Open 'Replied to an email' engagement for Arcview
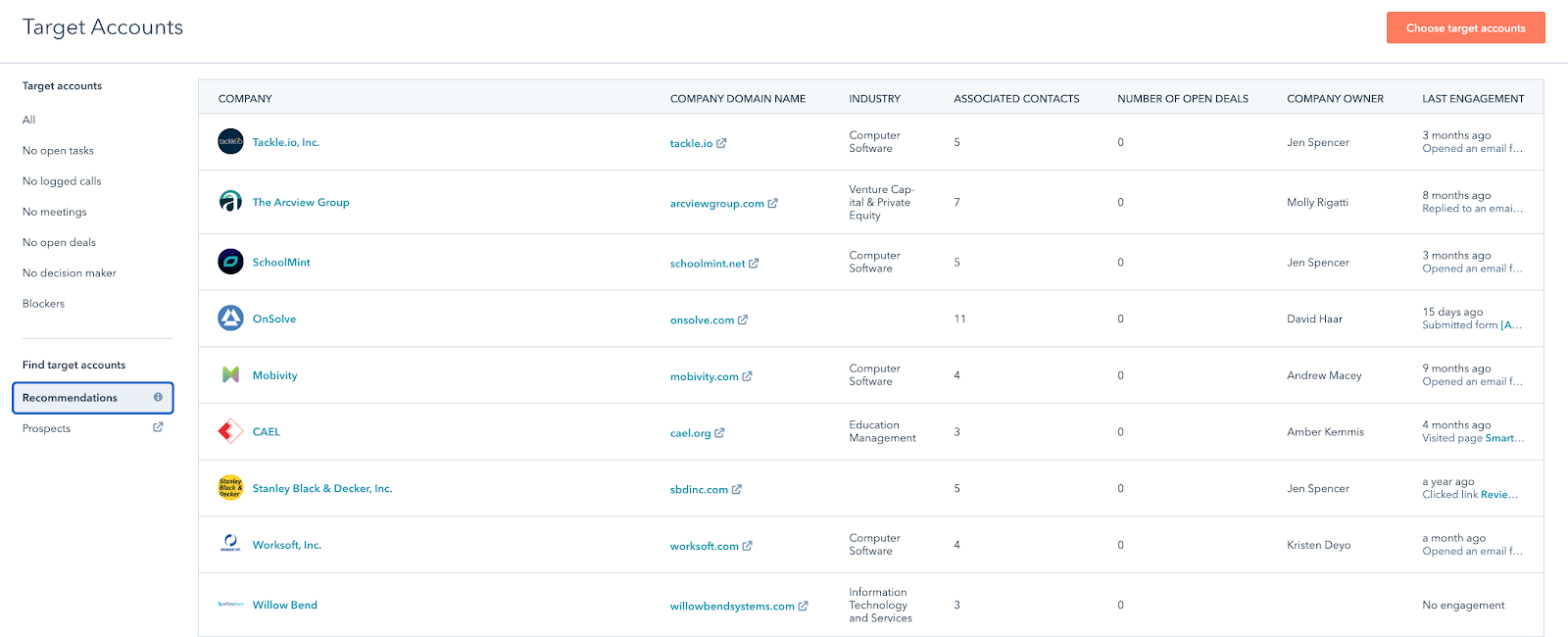The image size is (1568, 637). [x=1472, y=208]
